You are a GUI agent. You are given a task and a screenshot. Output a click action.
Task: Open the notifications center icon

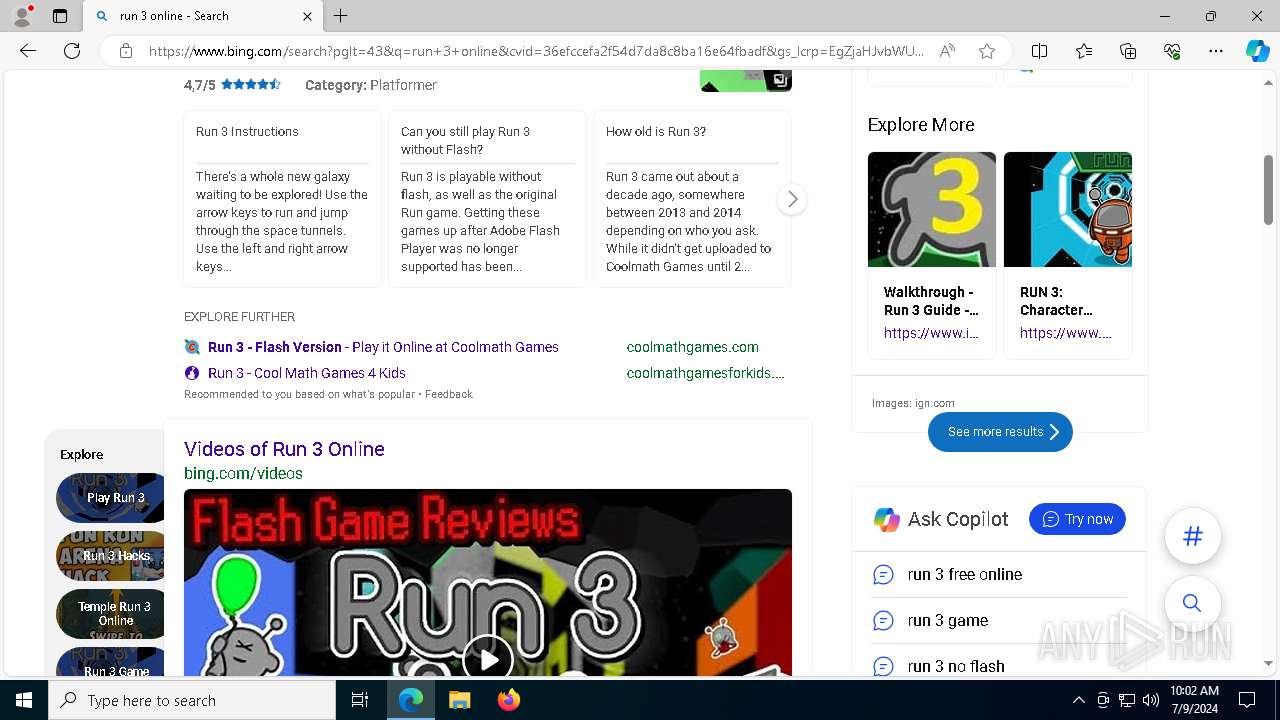[x=1247, y=700]
